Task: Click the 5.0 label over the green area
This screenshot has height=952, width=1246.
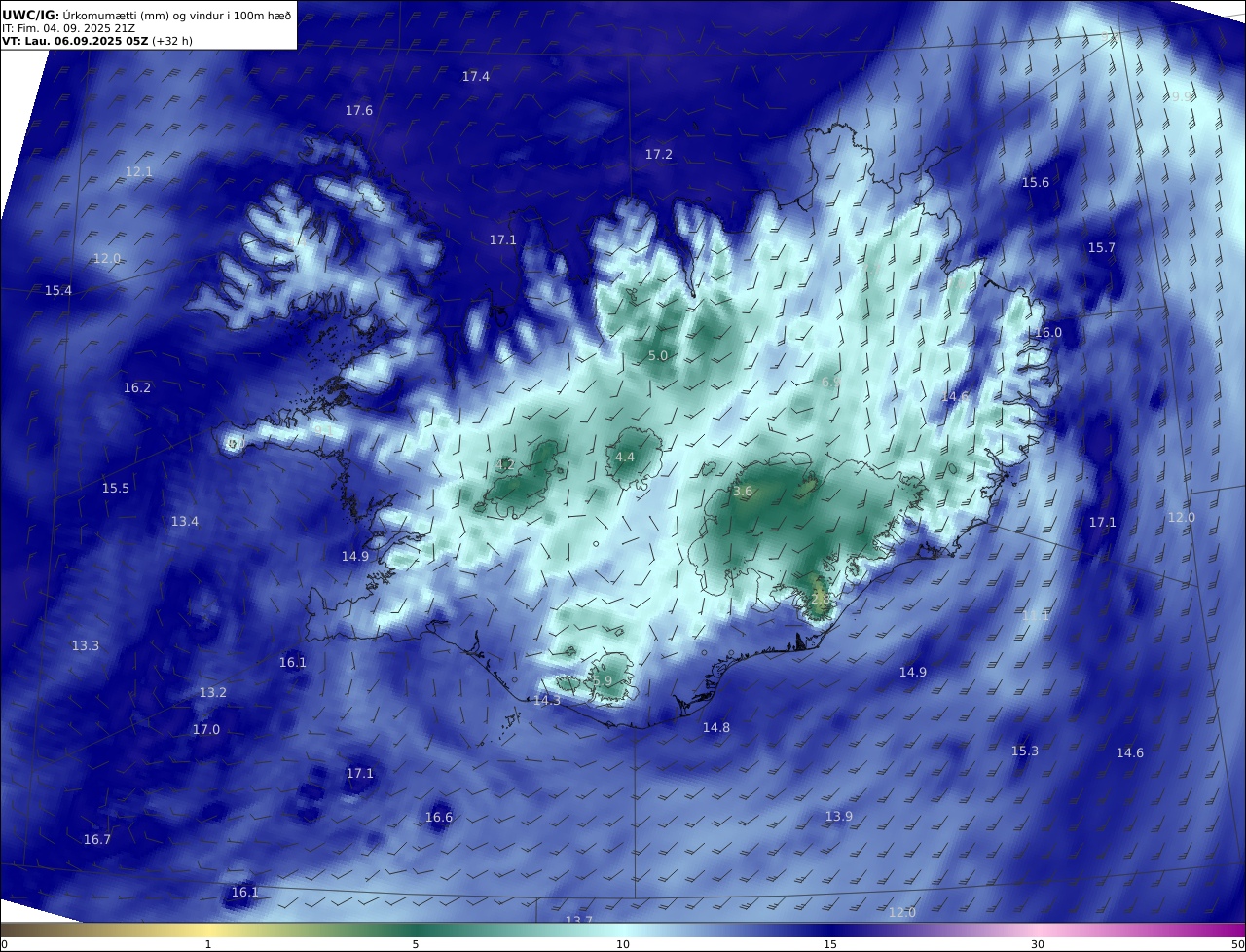Action: pos(658,356)
